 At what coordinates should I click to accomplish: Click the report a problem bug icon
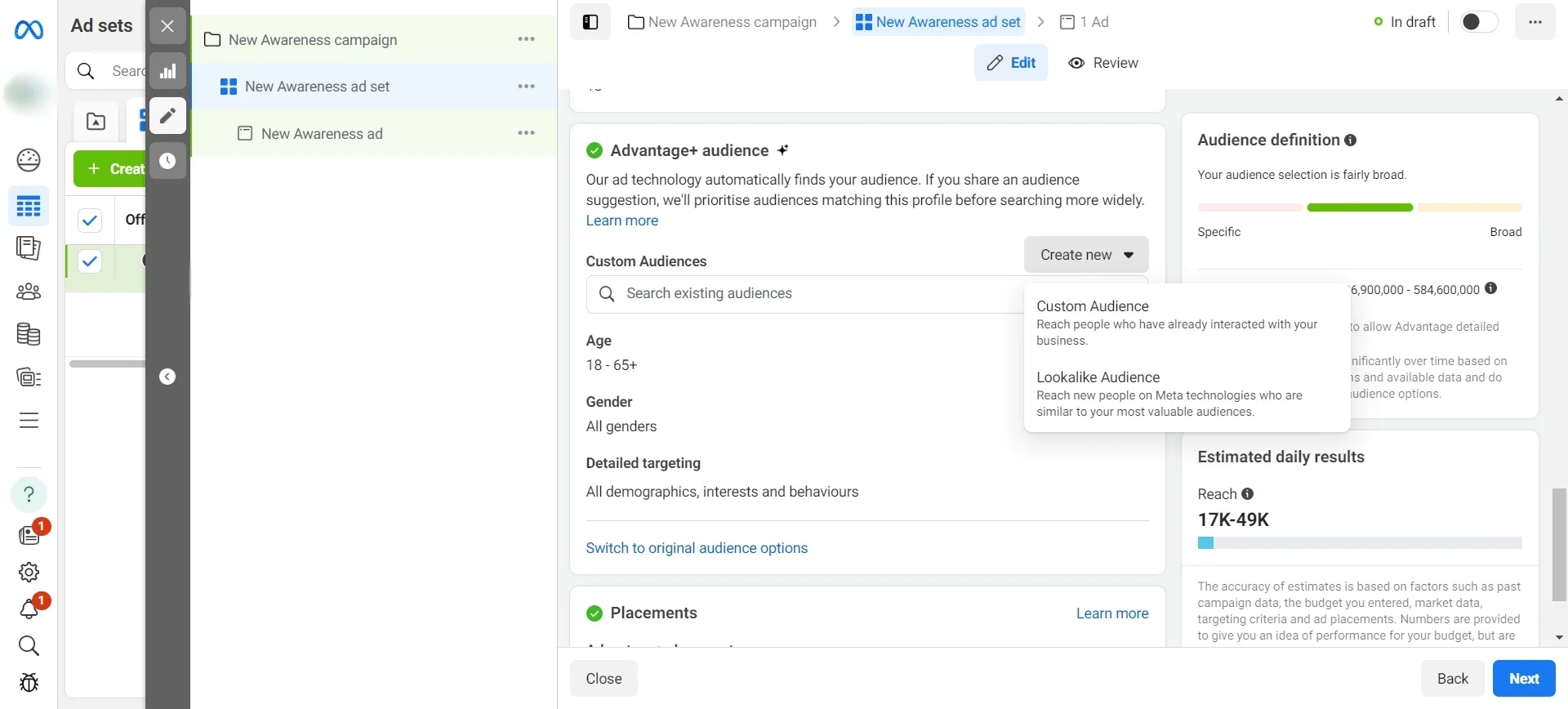29,682
